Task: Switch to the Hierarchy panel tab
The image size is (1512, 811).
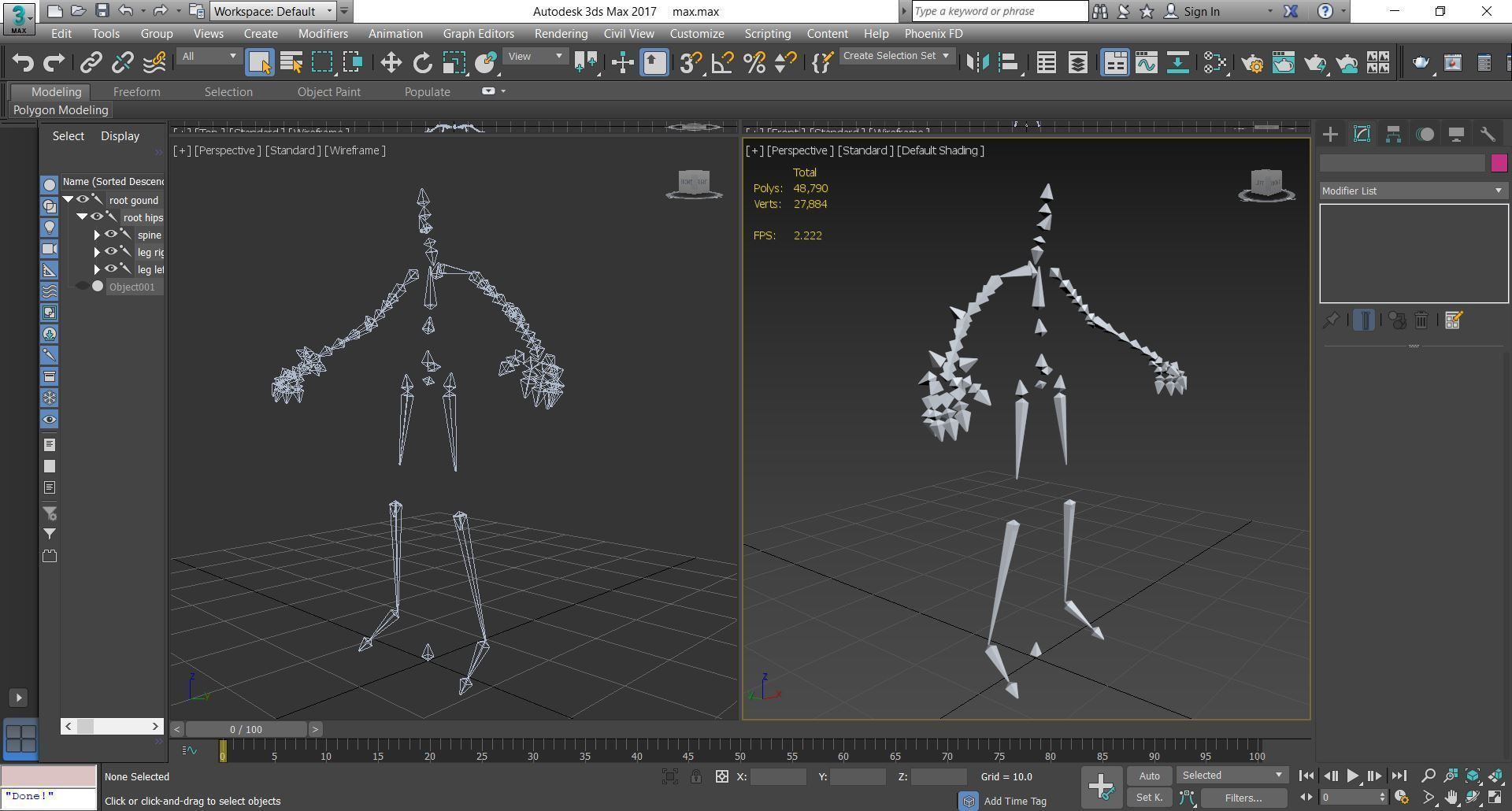Action: [x=1393, y=135]
